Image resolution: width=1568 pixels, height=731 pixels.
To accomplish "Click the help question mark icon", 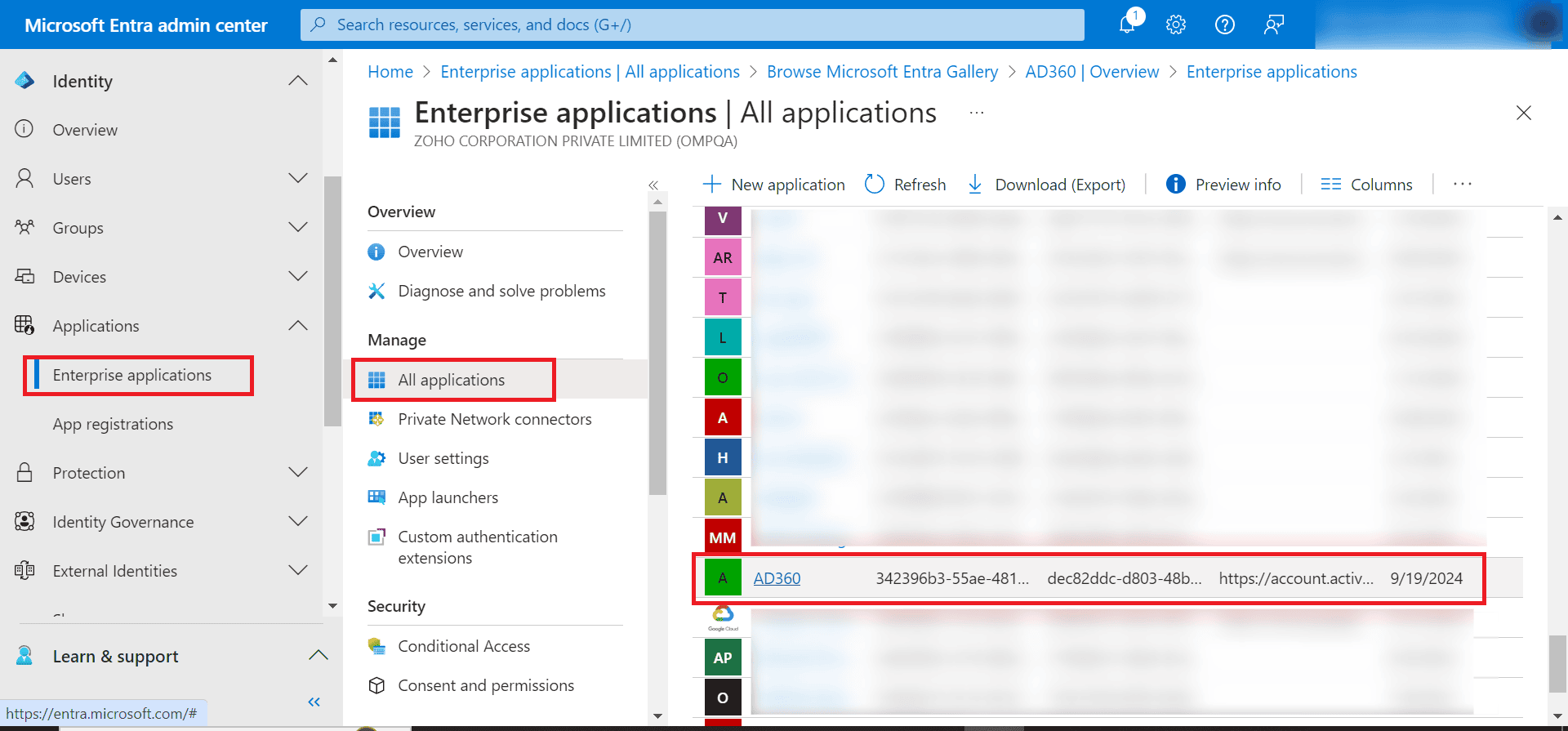I will (x=1225, y=25).
